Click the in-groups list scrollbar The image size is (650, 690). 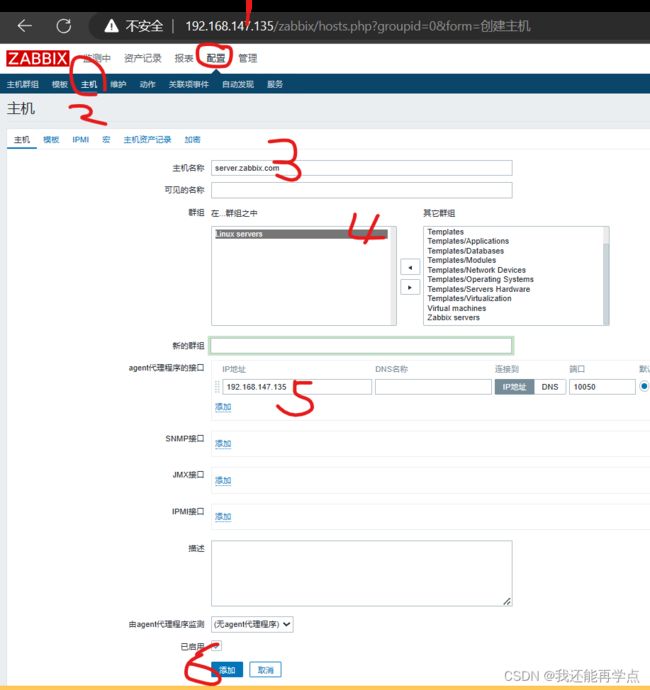coord(393,276)
